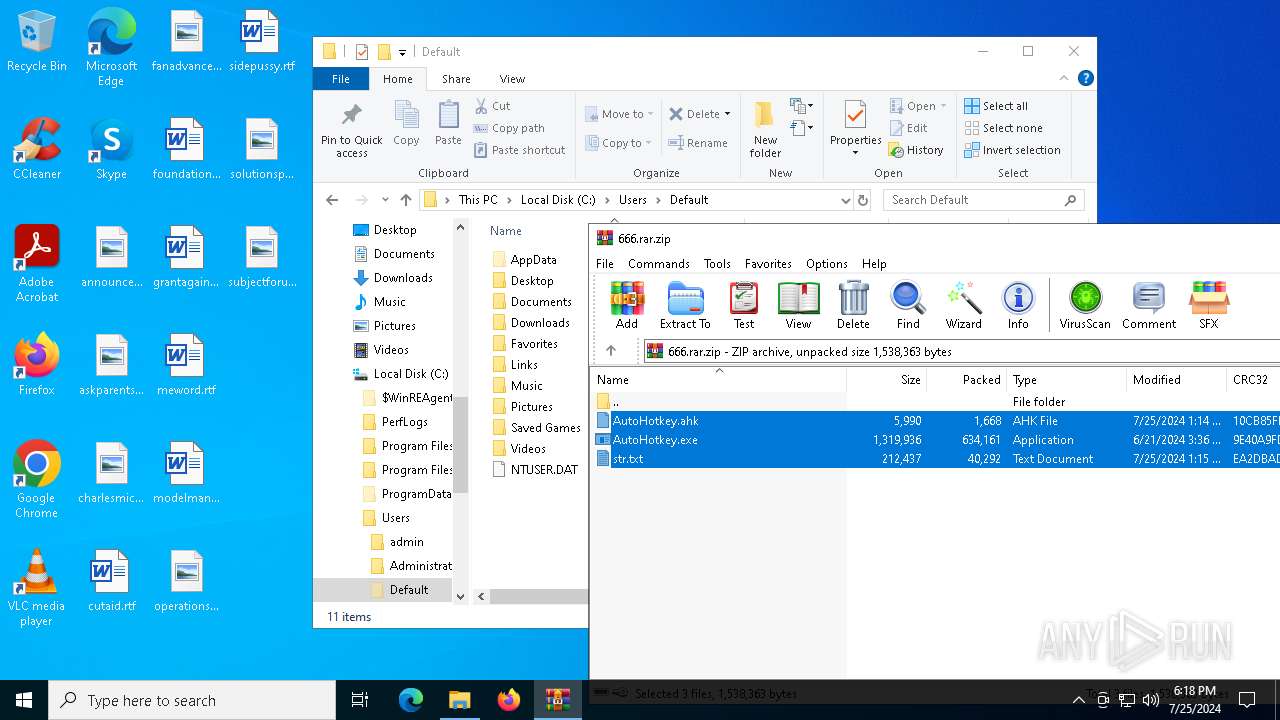Open Recycle Bin on desktop

point(37,42)
